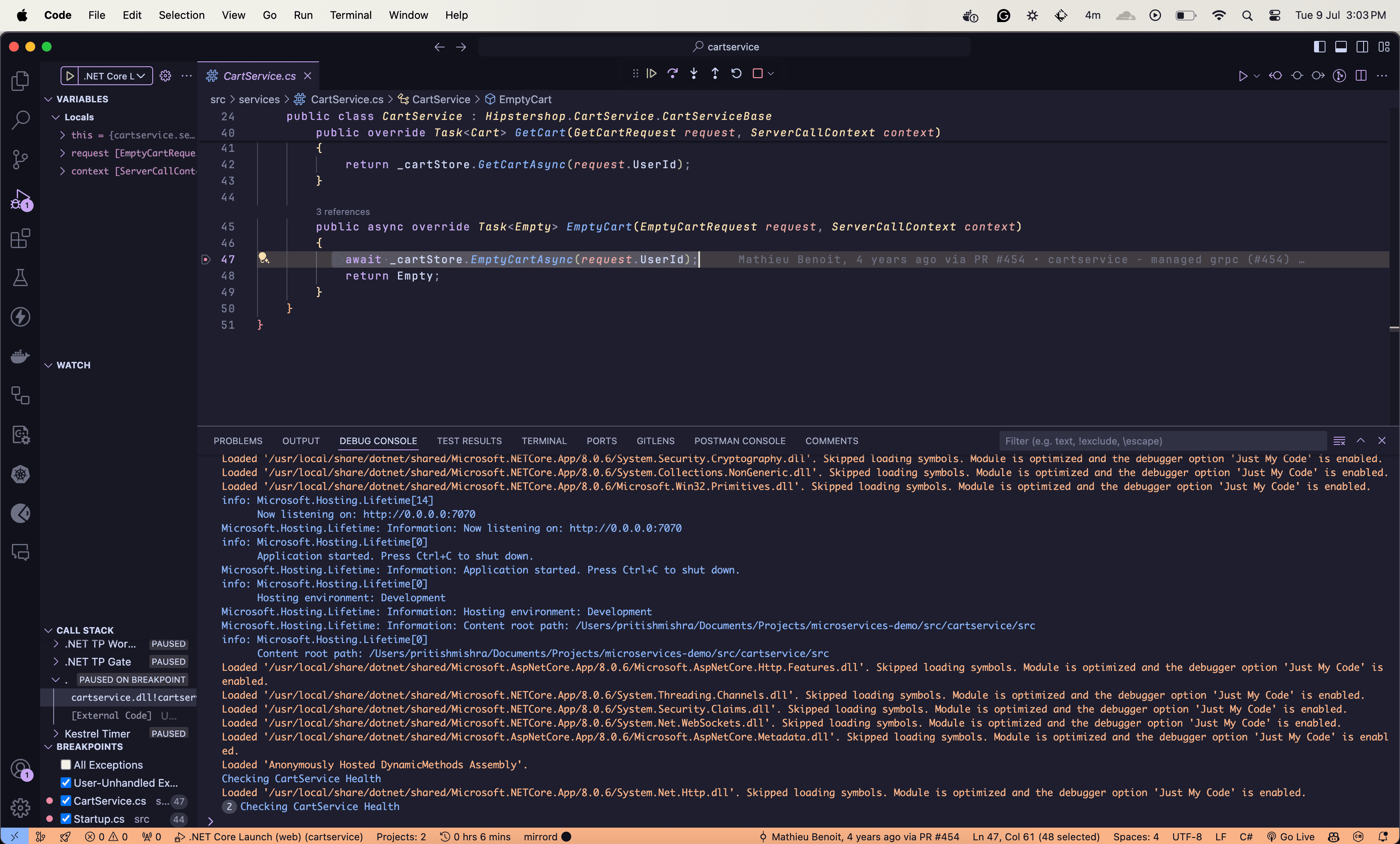Viewport: 1400px width, 844px height.
Task: Restart the debug session
Action: [736, 74]
